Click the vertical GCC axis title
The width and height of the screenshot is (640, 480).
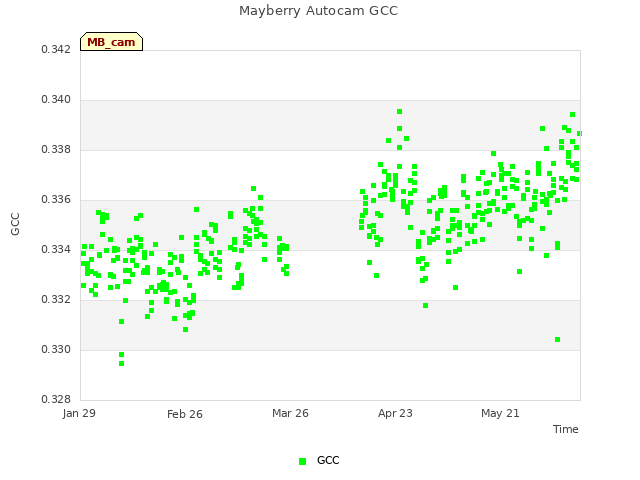(15, 224)
